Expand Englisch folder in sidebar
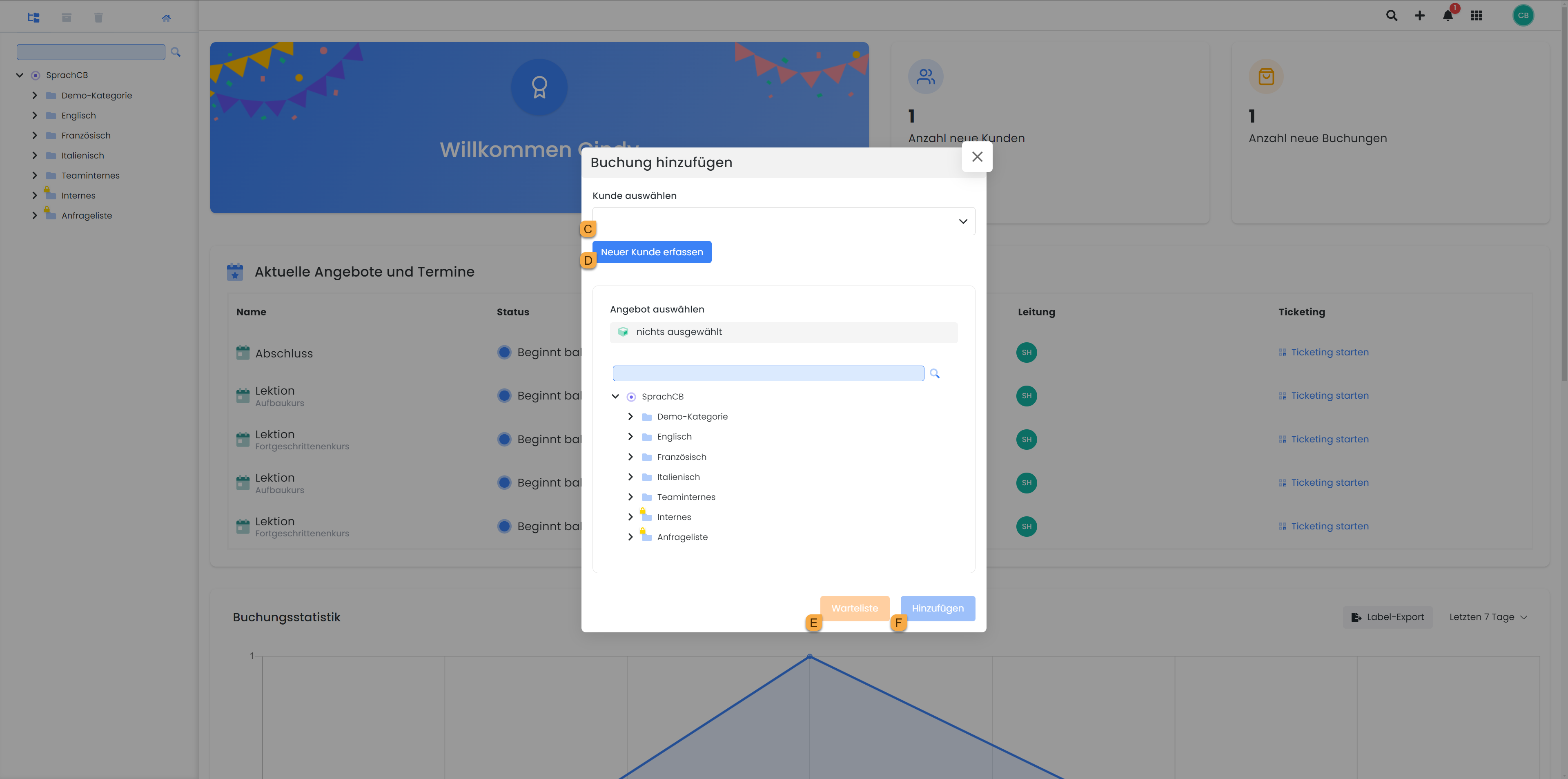1568x779 pixels. pyautogui.click(x=35, y=116)
